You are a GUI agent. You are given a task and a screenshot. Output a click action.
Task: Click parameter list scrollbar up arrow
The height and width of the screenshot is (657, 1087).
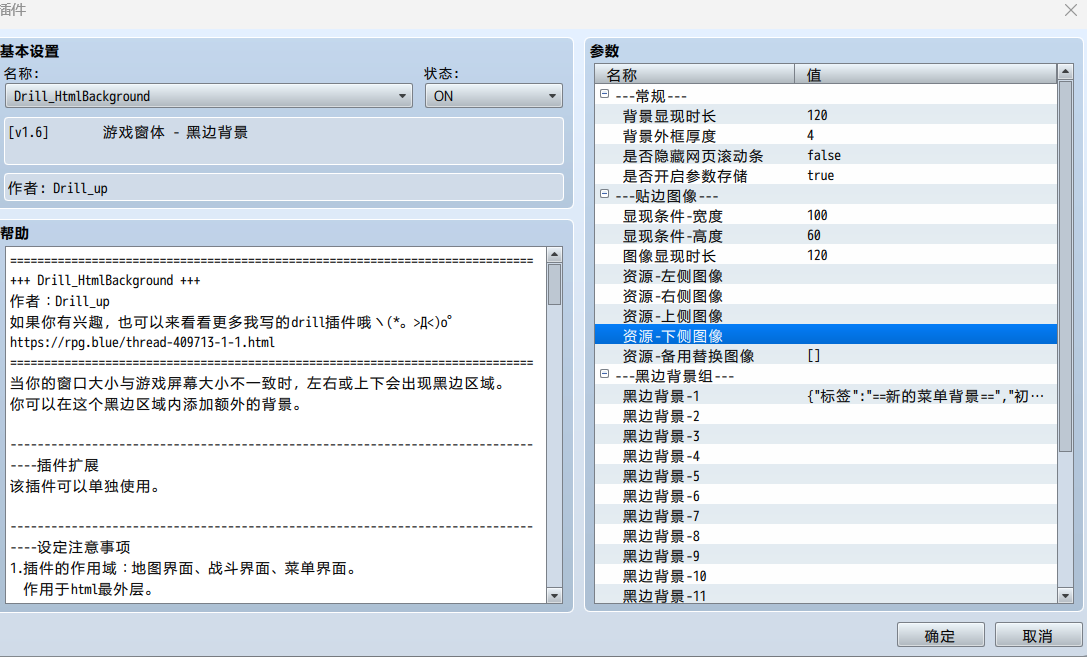(1066, 71)
